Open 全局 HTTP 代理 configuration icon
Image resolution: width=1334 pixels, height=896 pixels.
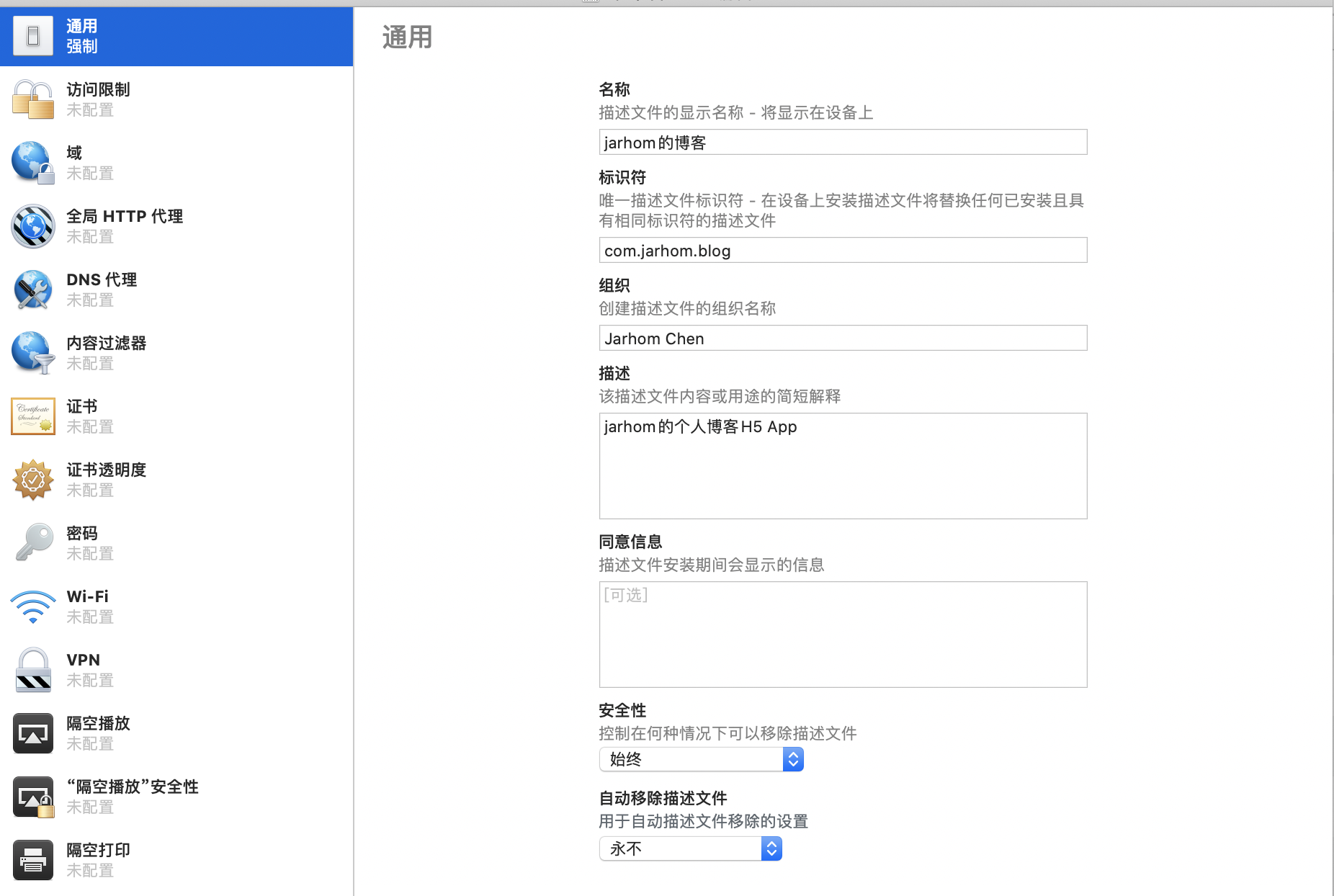click(x=32, y=225)
